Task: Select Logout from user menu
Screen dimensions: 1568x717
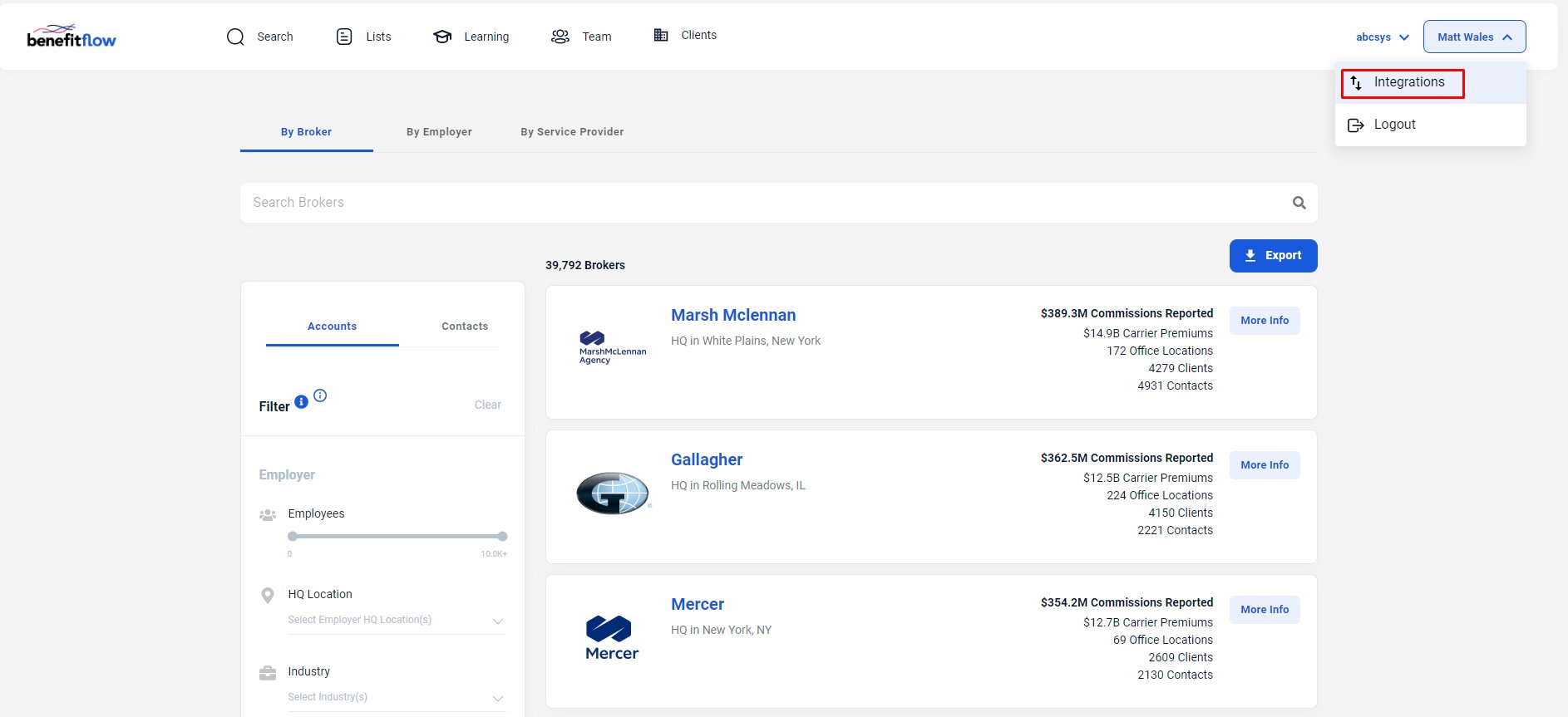Action: tap(1431, 125)
